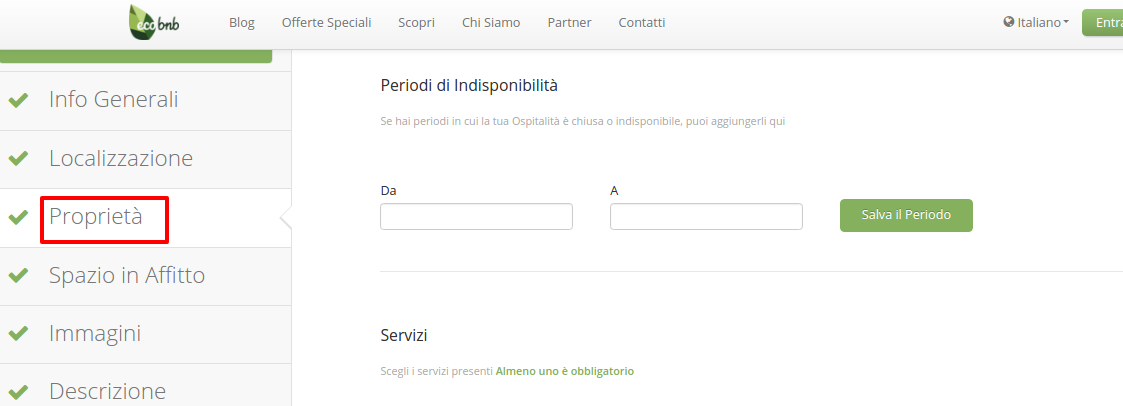The width and height of the screenshot is (1123, 406).
Task: Open the Contatti page
Action: tap(642, 22)
